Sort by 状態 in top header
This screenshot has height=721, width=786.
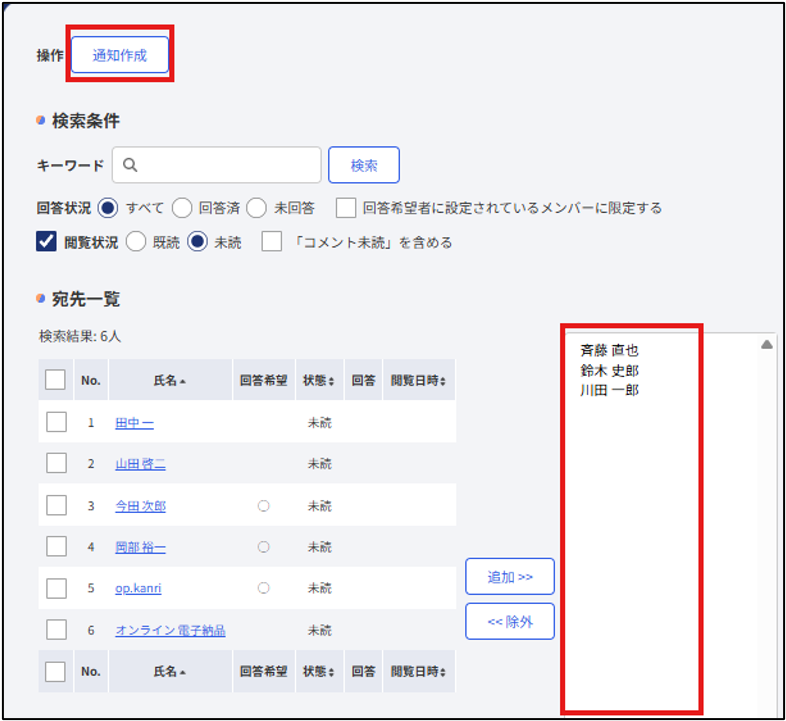[318, 381]
